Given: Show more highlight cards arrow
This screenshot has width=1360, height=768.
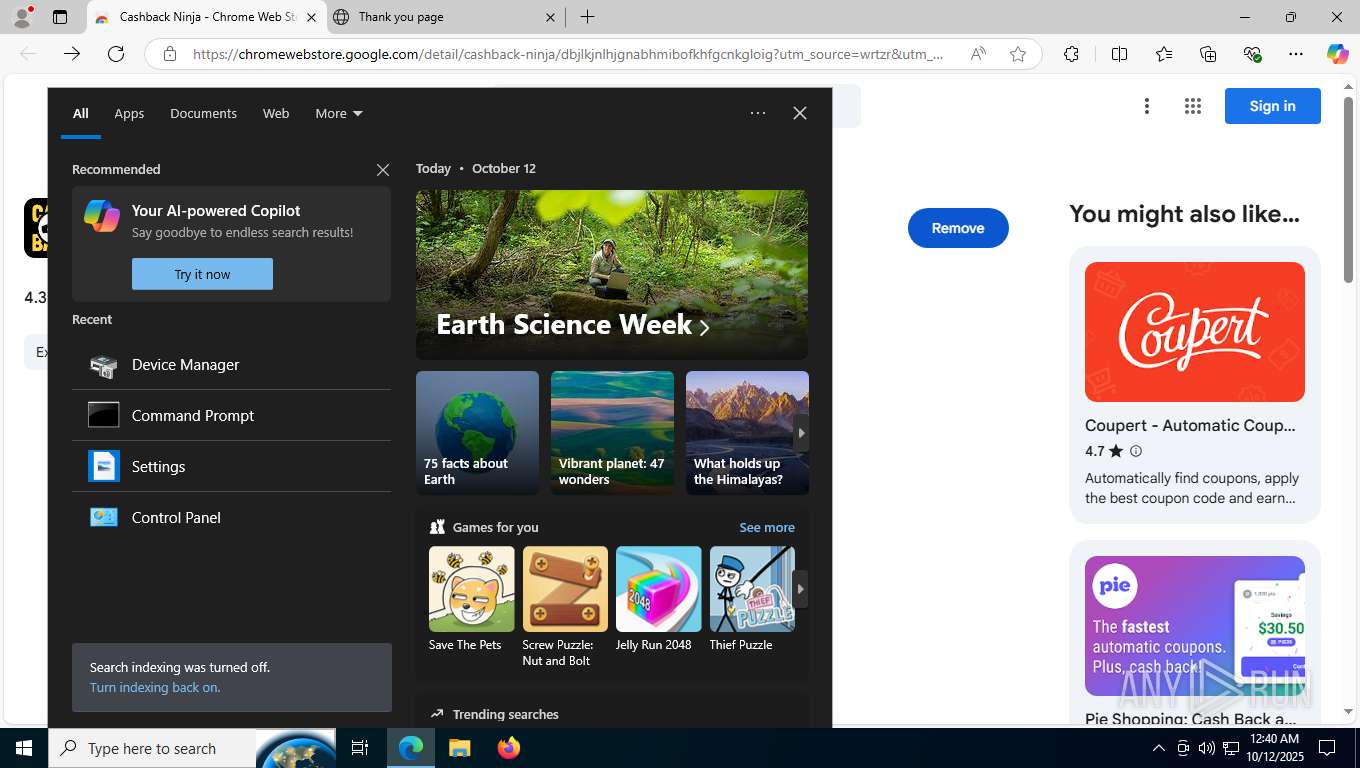Looking at the screenshot, I should click(x=801, y=433).
